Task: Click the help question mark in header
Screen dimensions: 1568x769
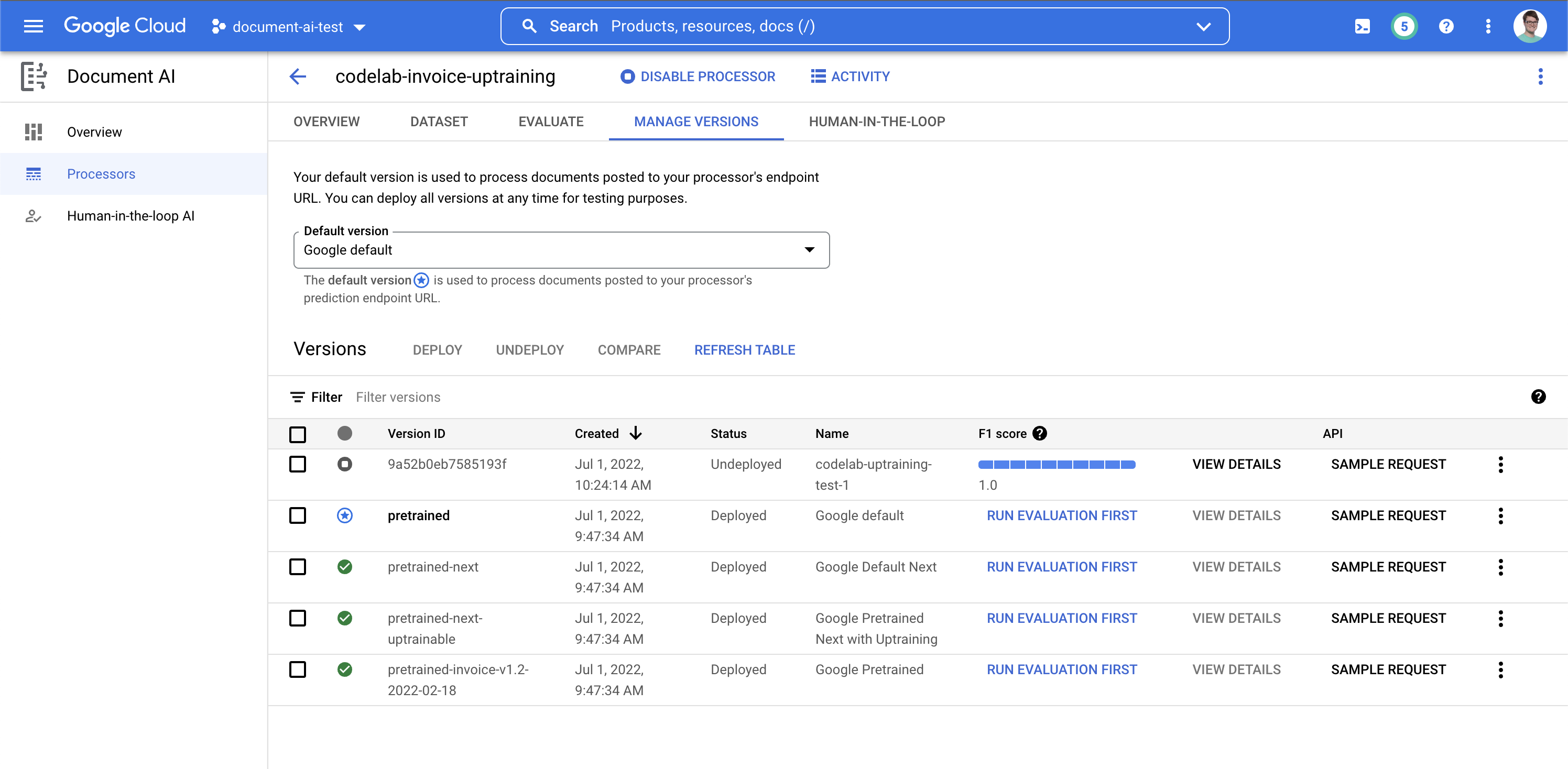Action: click(1446, 26)
